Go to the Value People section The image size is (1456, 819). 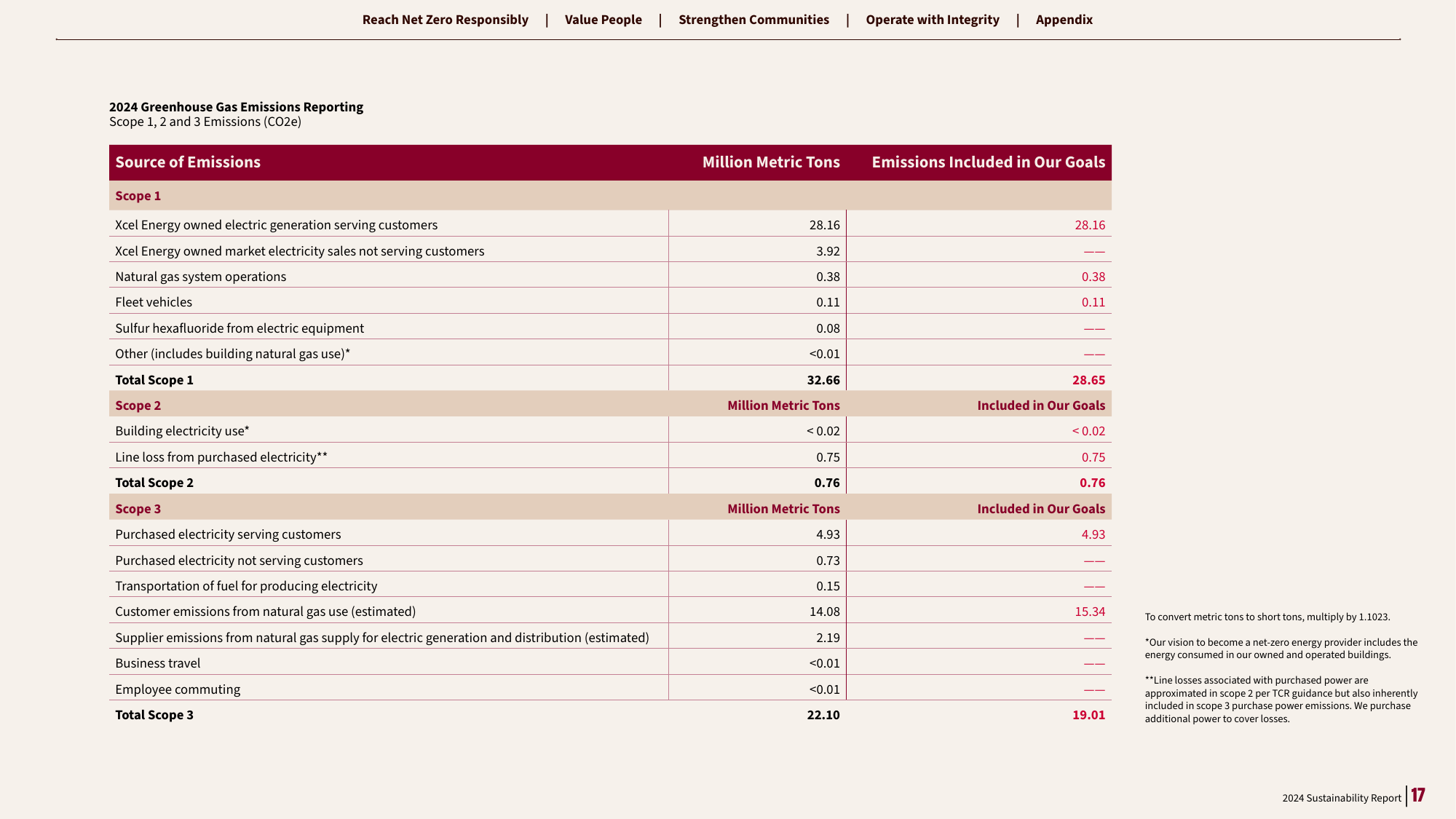(603, 20)
